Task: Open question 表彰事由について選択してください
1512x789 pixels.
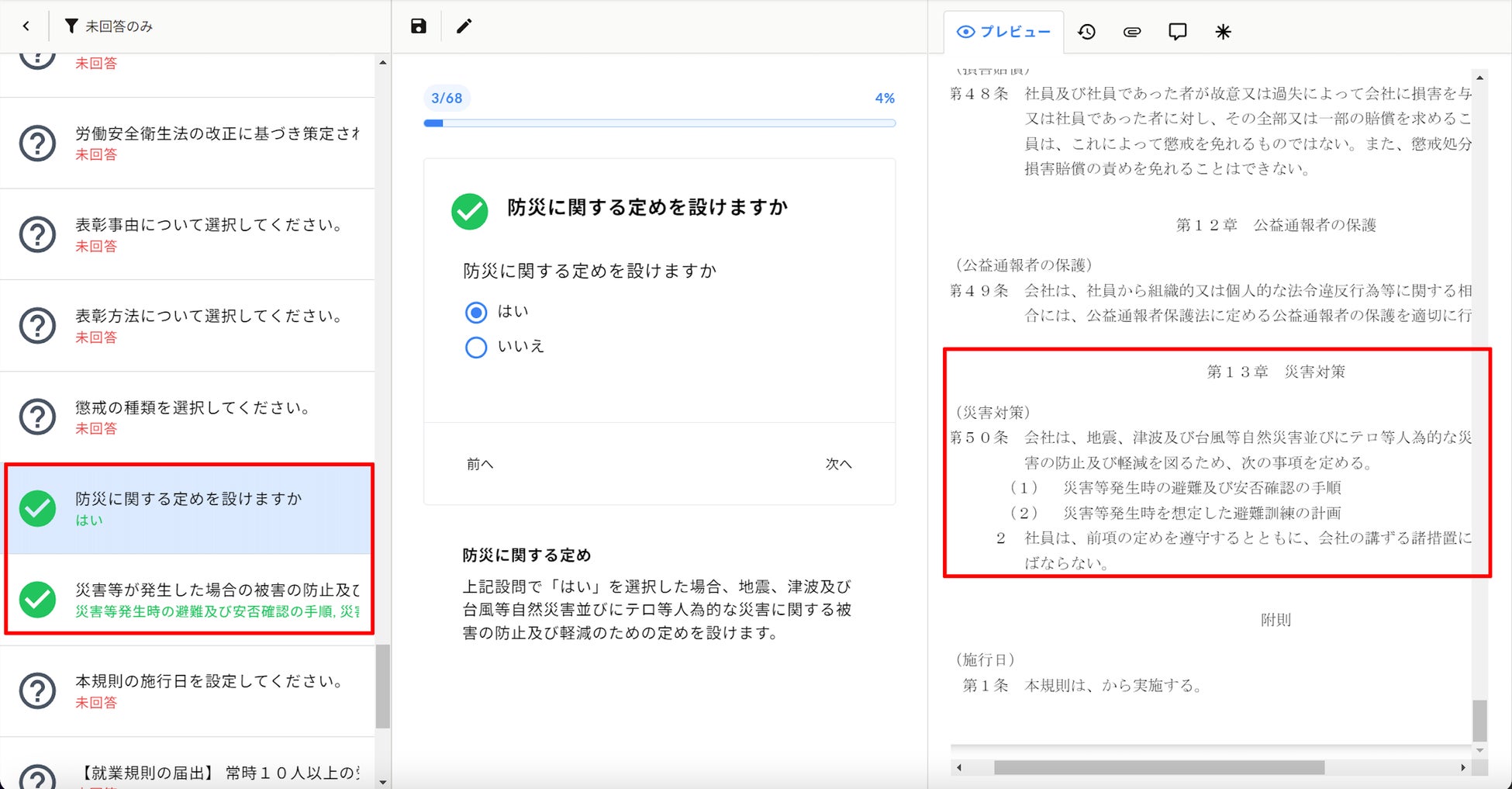Action: pos(188,234)
